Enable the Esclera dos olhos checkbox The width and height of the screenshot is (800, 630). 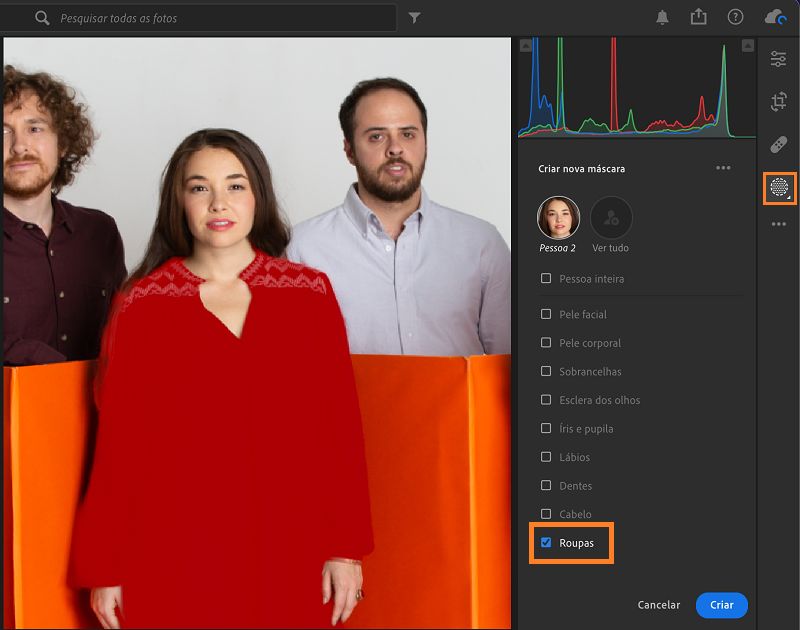pos(546,400)
